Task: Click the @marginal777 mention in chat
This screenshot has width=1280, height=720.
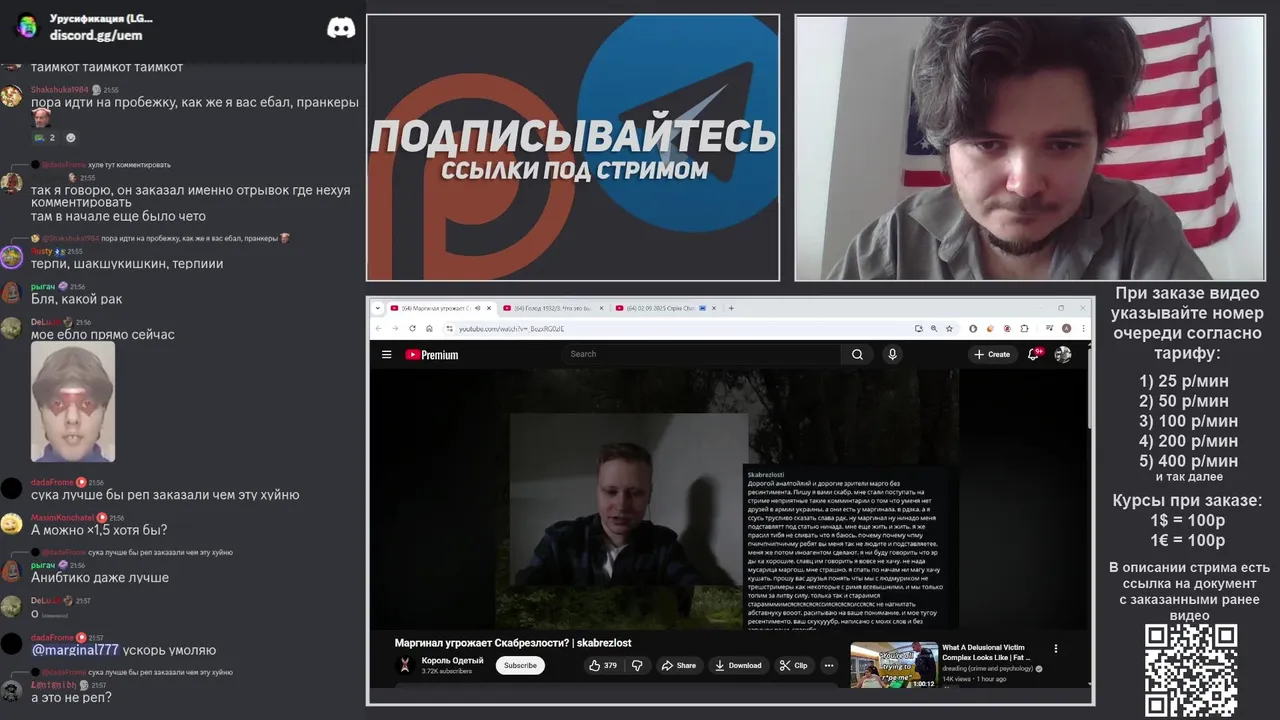Action: (75, 650)
